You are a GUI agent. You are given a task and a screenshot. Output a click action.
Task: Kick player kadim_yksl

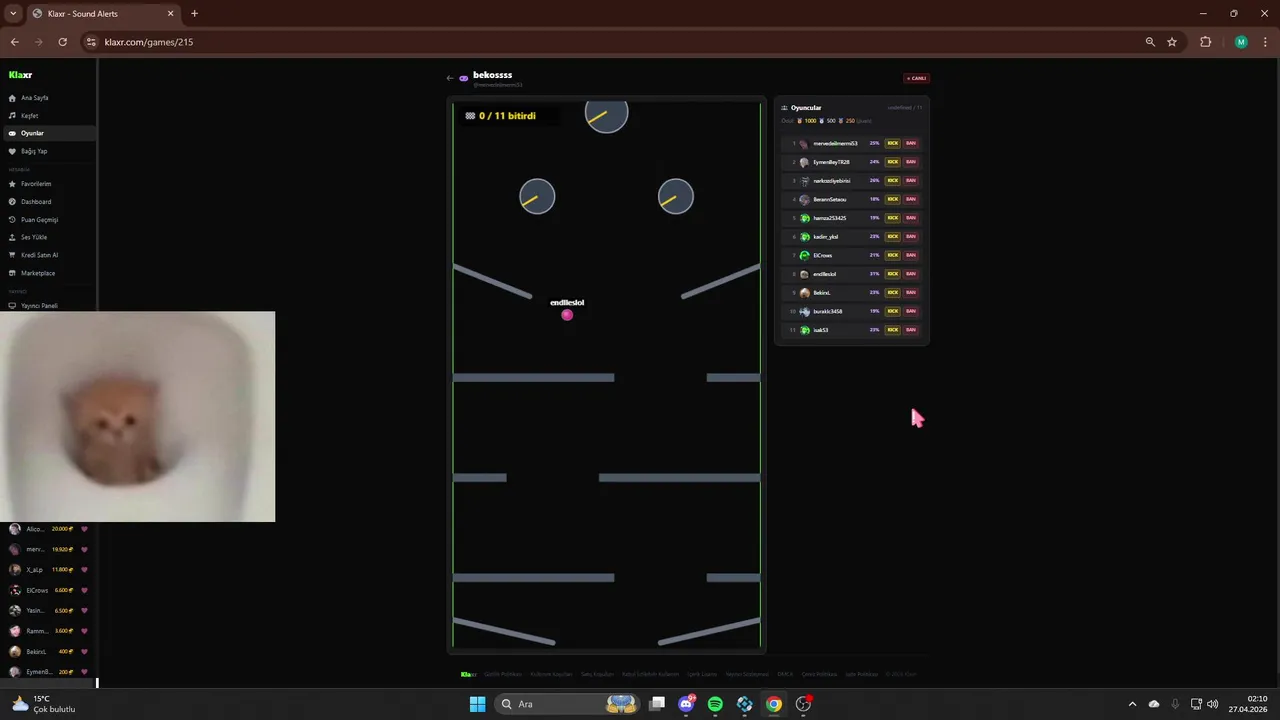(893, 237)
